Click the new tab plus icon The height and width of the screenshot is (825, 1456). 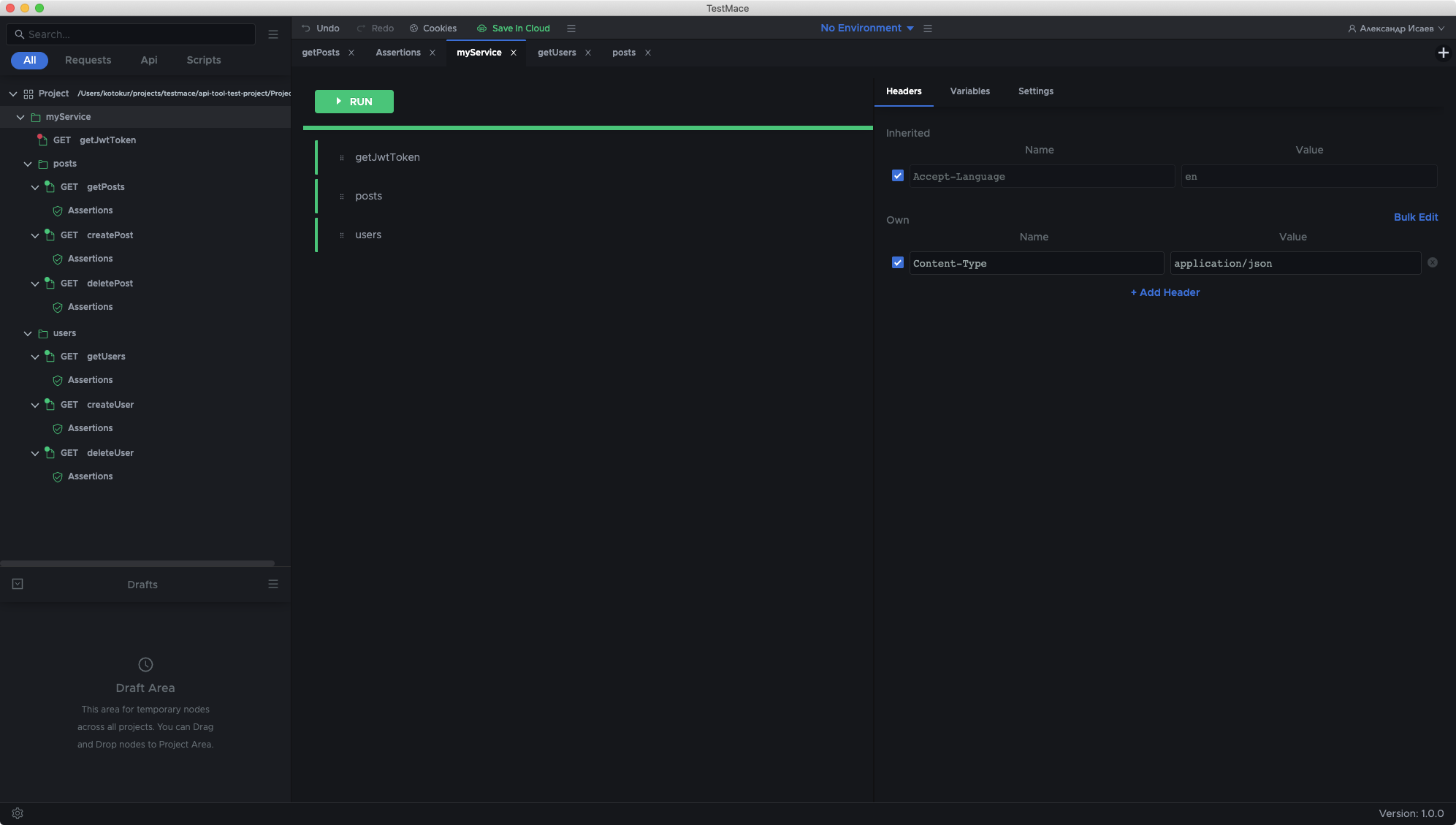(1443, 53)
